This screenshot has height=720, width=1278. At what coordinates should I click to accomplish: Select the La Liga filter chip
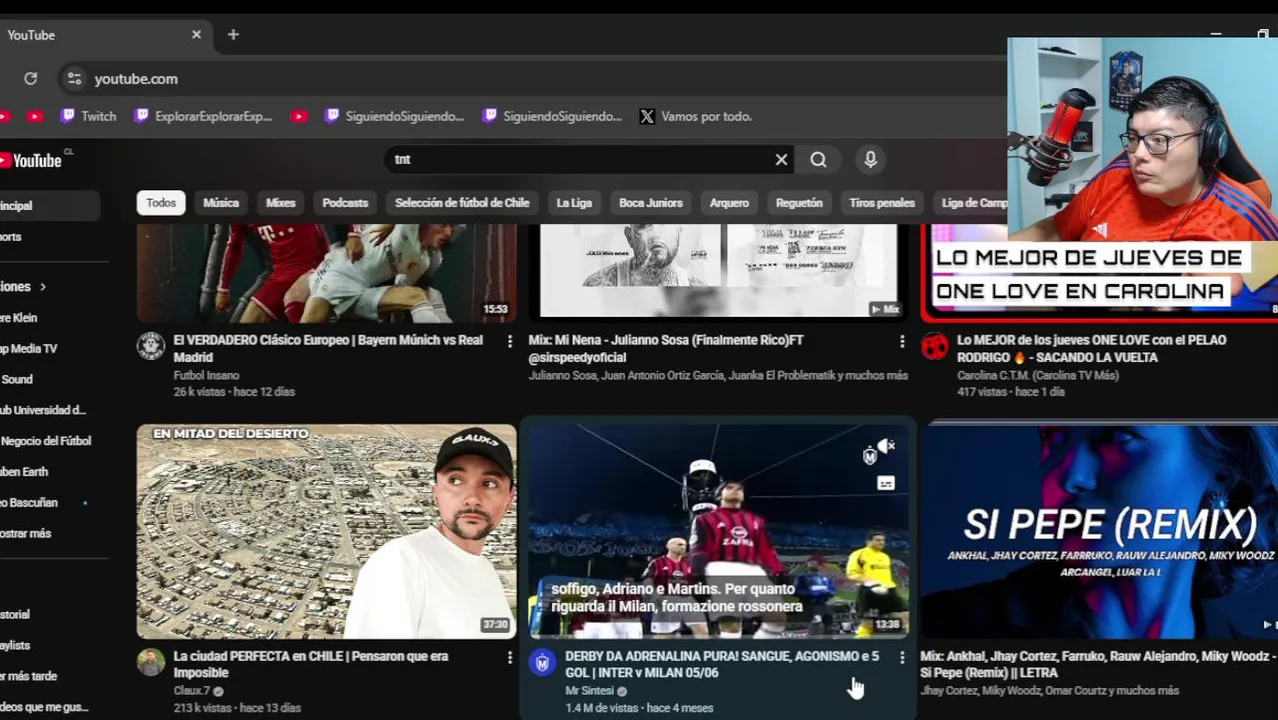574,202
